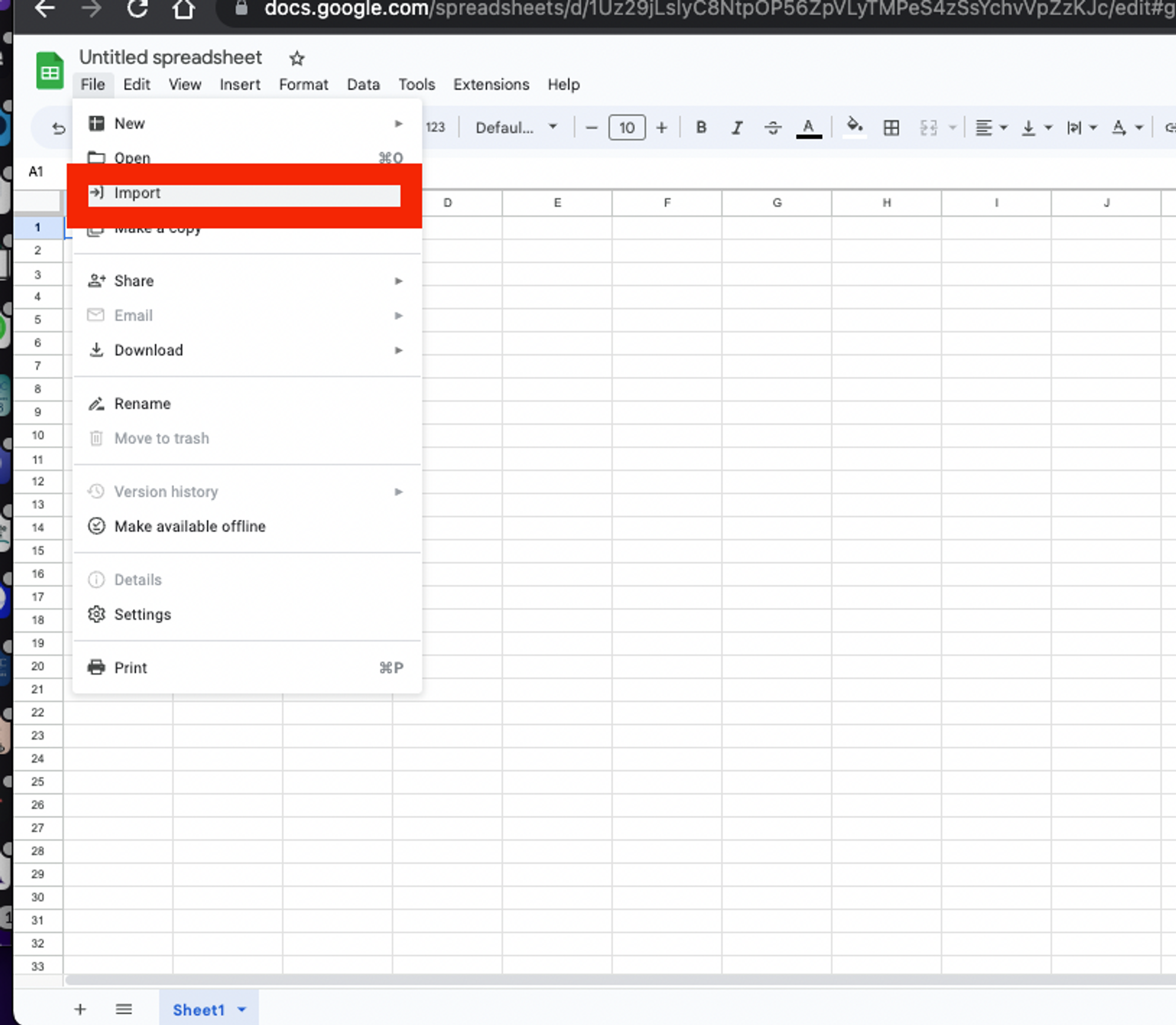
Task: Increase font size with the plus stepper
Action: pyautogui.click(x=662, y=128)
